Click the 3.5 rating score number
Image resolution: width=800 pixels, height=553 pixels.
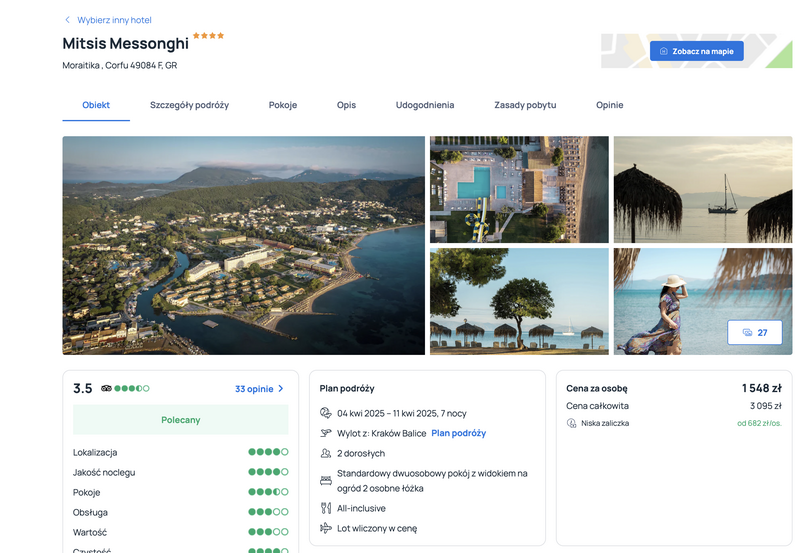83,388
